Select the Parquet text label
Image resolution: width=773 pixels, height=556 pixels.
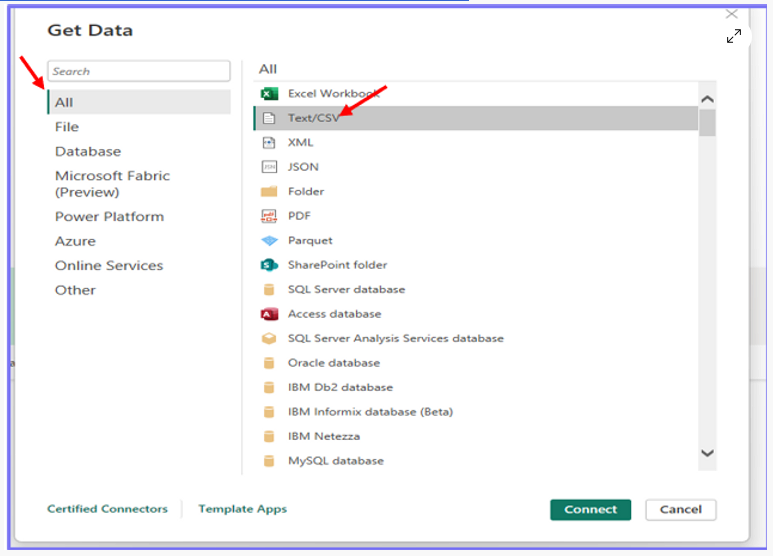pos(310,241)
